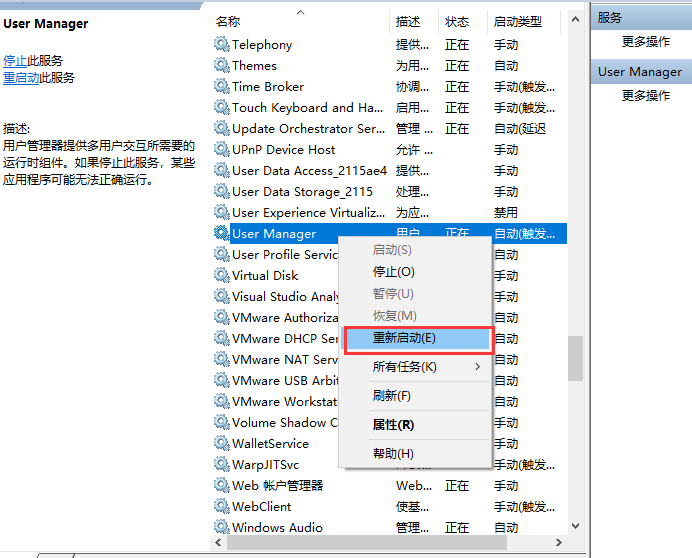Click the User Profile Service gear icon
Image resolution: width=692 pixels, height=558 pixels.
[x=222, y=254]
